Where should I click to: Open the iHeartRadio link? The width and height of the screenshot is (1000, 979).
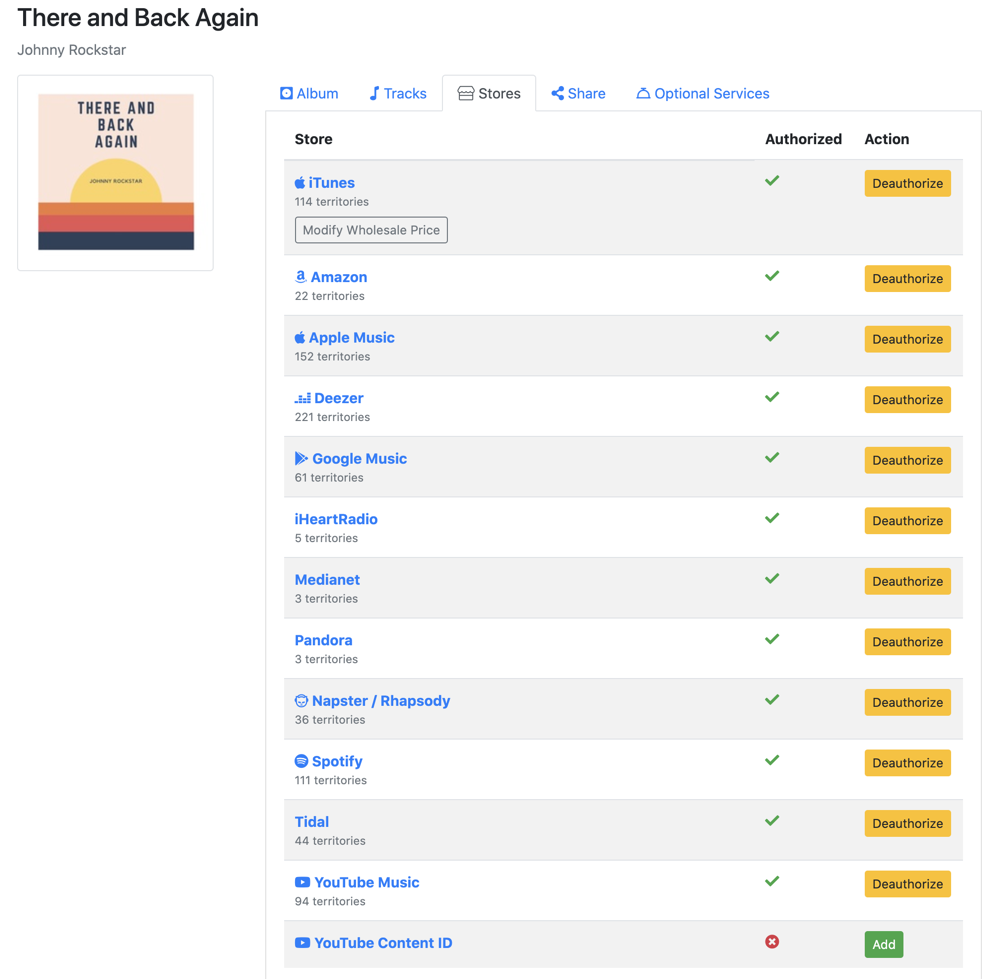[336, 520]
